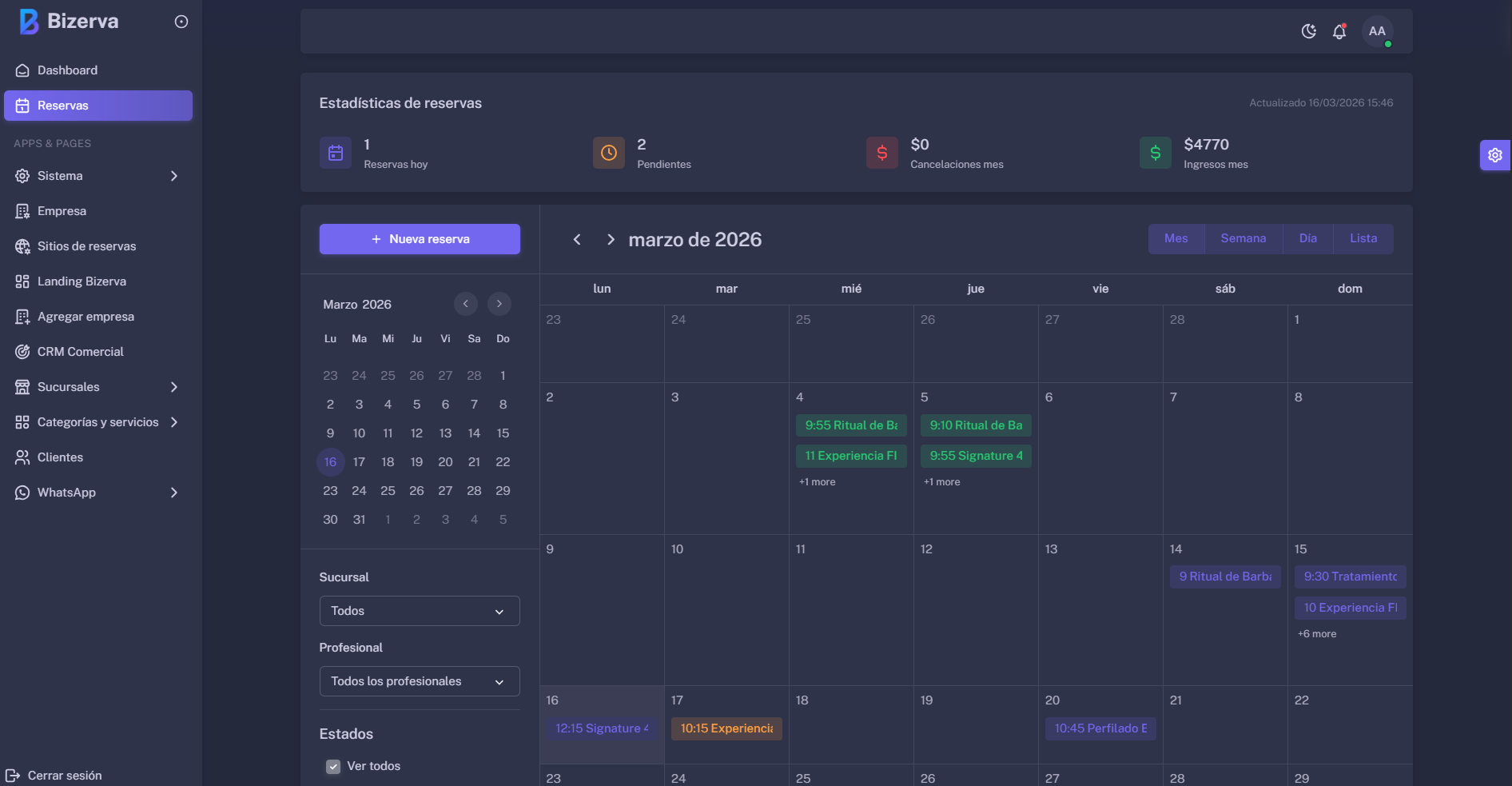
Task: Open the 10:45 Perfilado event on 20th
Action: point(1100,728)
